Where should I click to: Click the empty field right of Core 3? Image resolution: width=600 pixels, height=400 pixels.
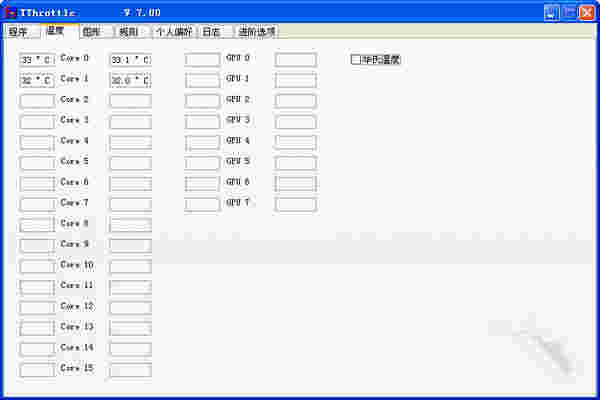(130, 122)
